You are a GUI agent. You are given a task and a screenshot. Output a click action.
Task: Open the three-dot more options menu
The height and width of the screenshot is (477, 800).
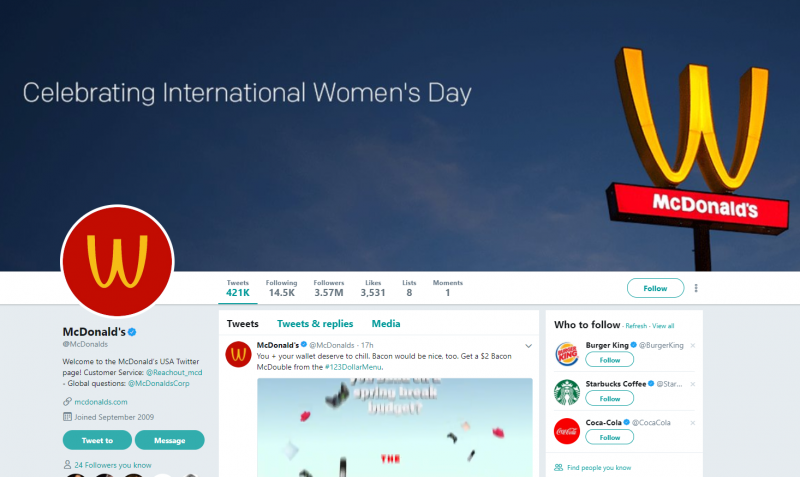click(696, 288)
